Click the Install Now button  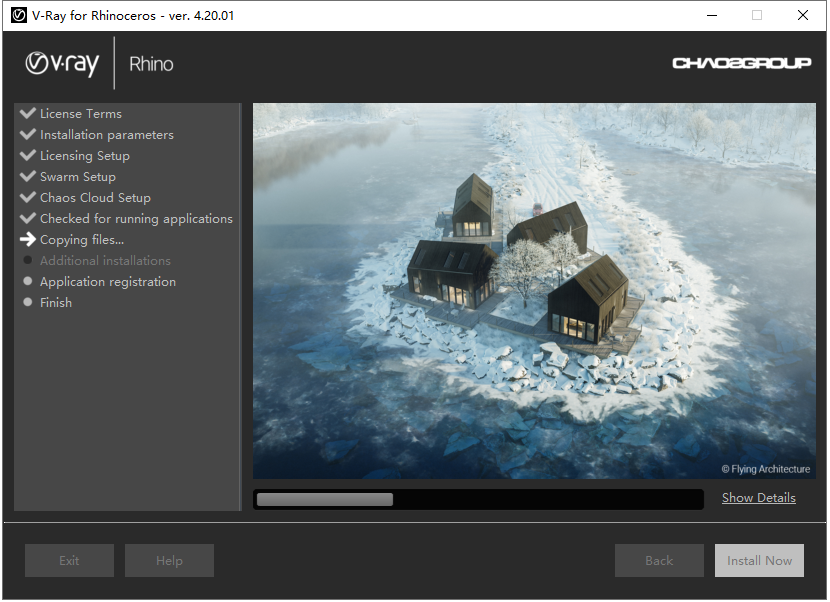[759, 560]
